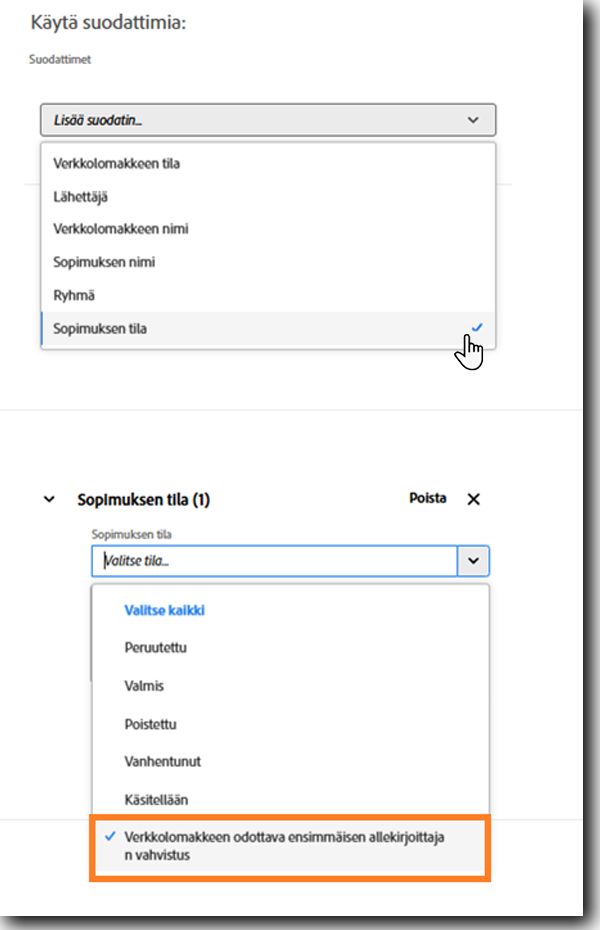Select the Käsitellään status option

(x=291, y=800)
